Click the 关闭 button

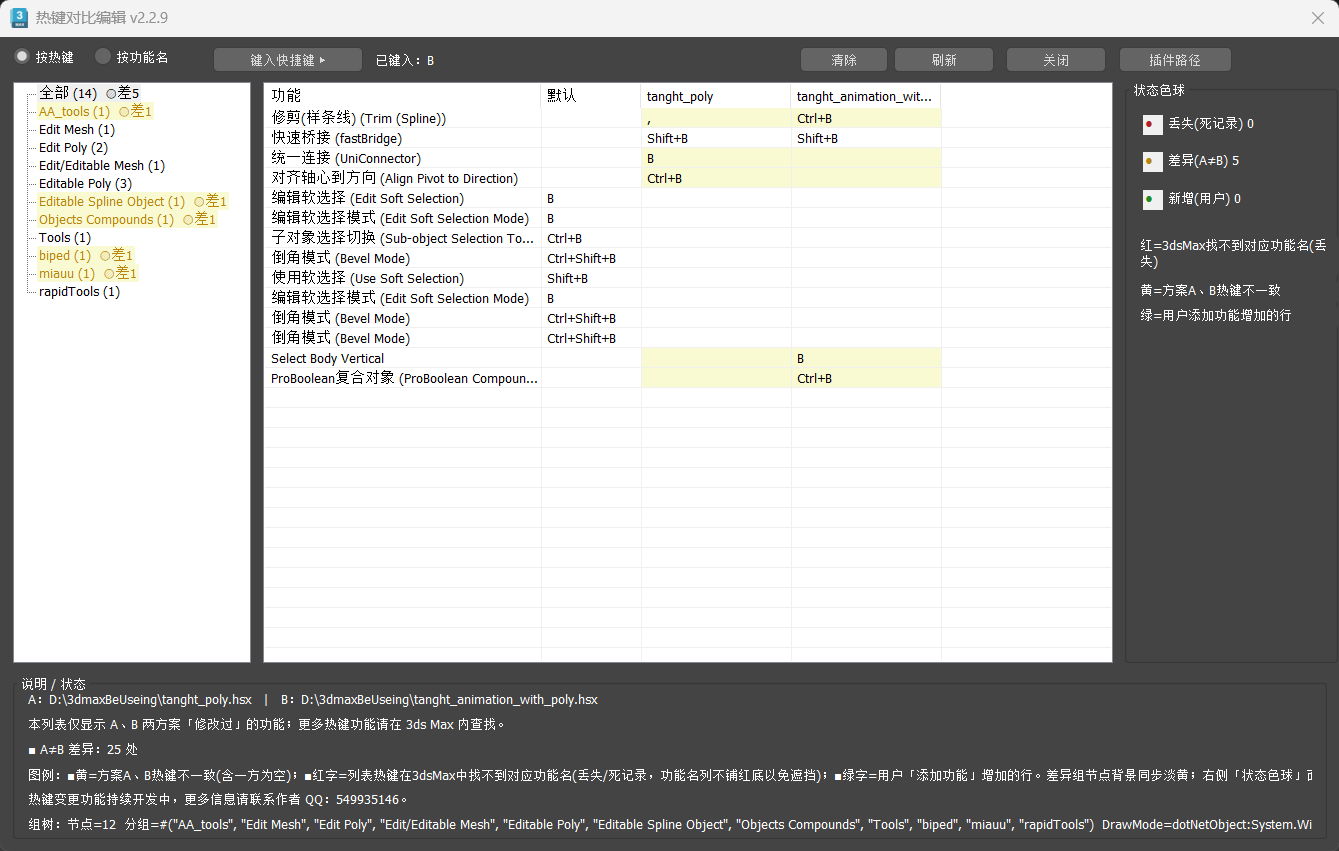pyautogui.click(x=1056, y=60)
